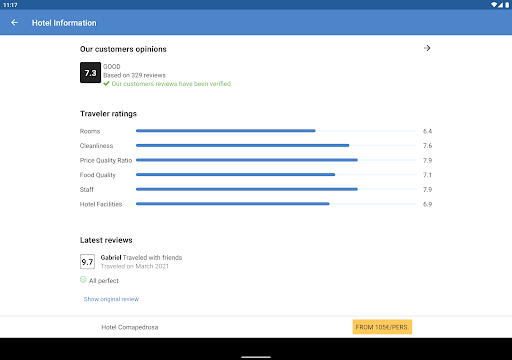This screenshot has width=512, height=360.
Task: Tap the smiley icon beside All perfect
Action: pos(83,280)
